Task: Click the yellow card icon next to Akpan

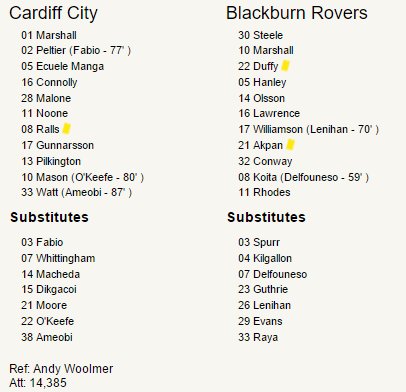Action: click(x=290, y=145)
